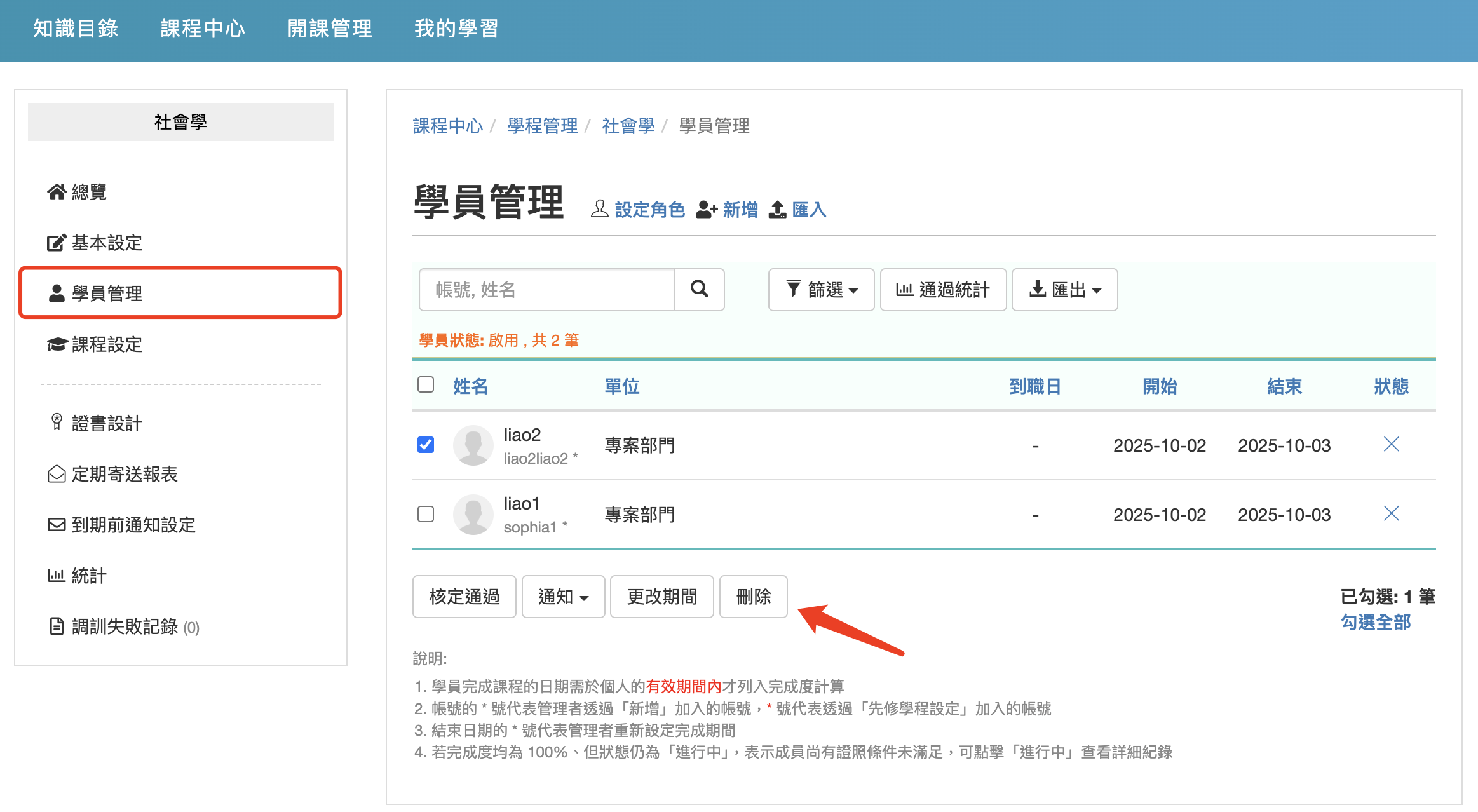
Task: Click the 證書設計 ribbon icon
Action: pyautogui.click(x=57, y=422)
